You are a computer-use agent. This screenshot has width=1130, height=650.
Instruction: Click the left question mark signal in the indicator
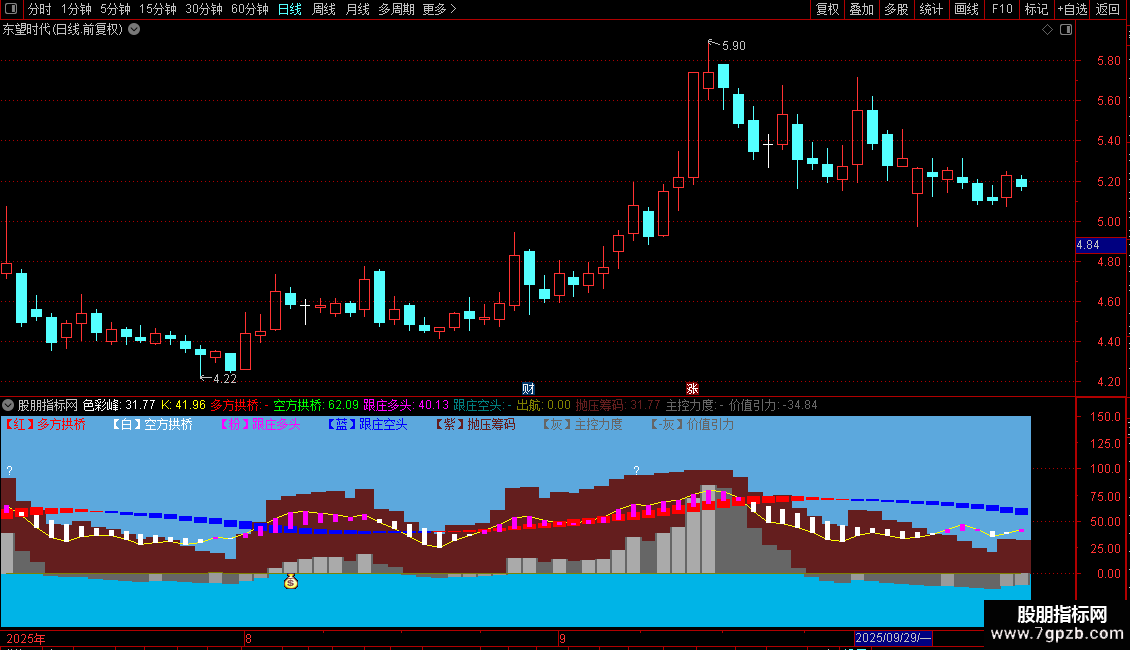(x=9, y=471)
